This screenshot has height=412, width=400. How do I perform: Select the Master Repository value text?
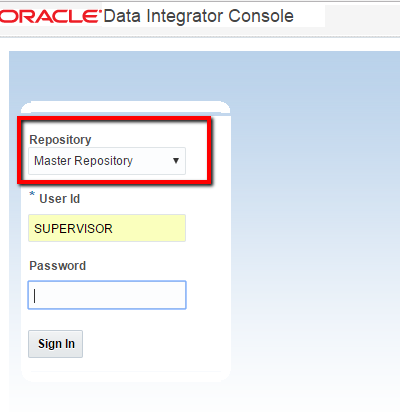pos(83,161)
